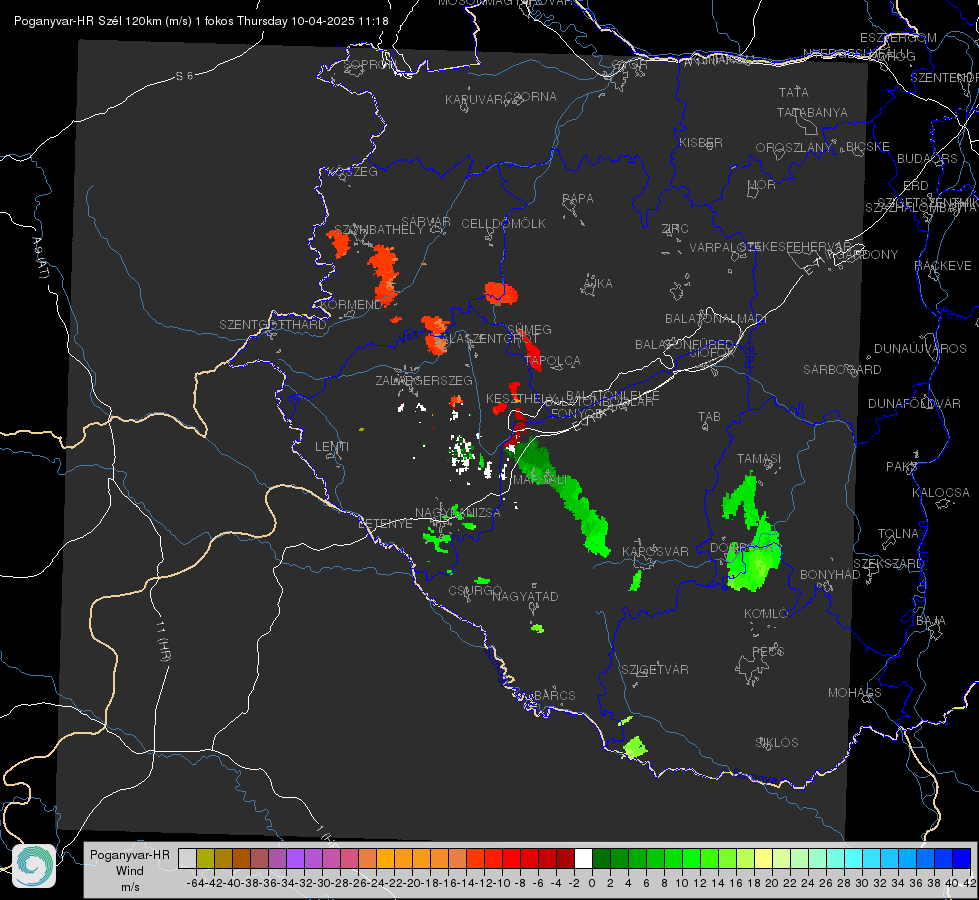Click the TATABANYA town label
This screenshot has width=979, height=900.
(x=812, y=112)
